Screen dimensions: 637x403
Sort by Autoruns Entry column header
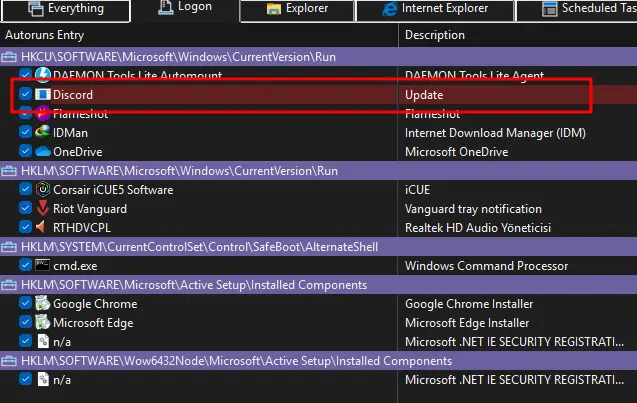click(x=45, y=35)
